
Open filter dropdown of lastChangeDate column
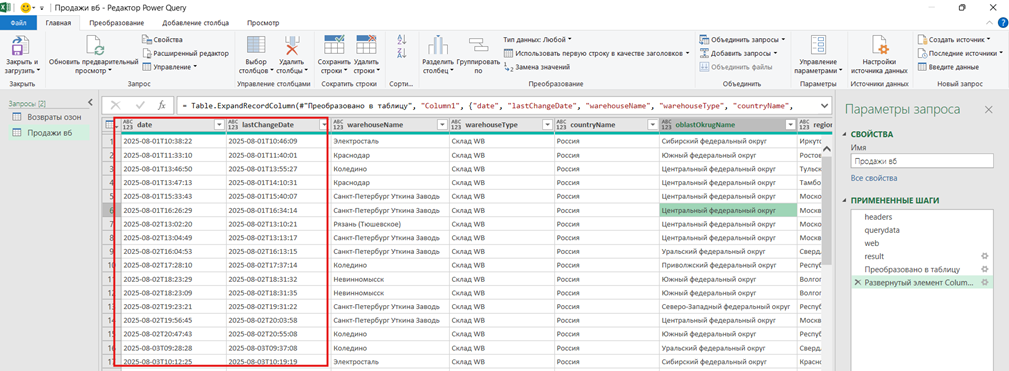coord(323,125)
